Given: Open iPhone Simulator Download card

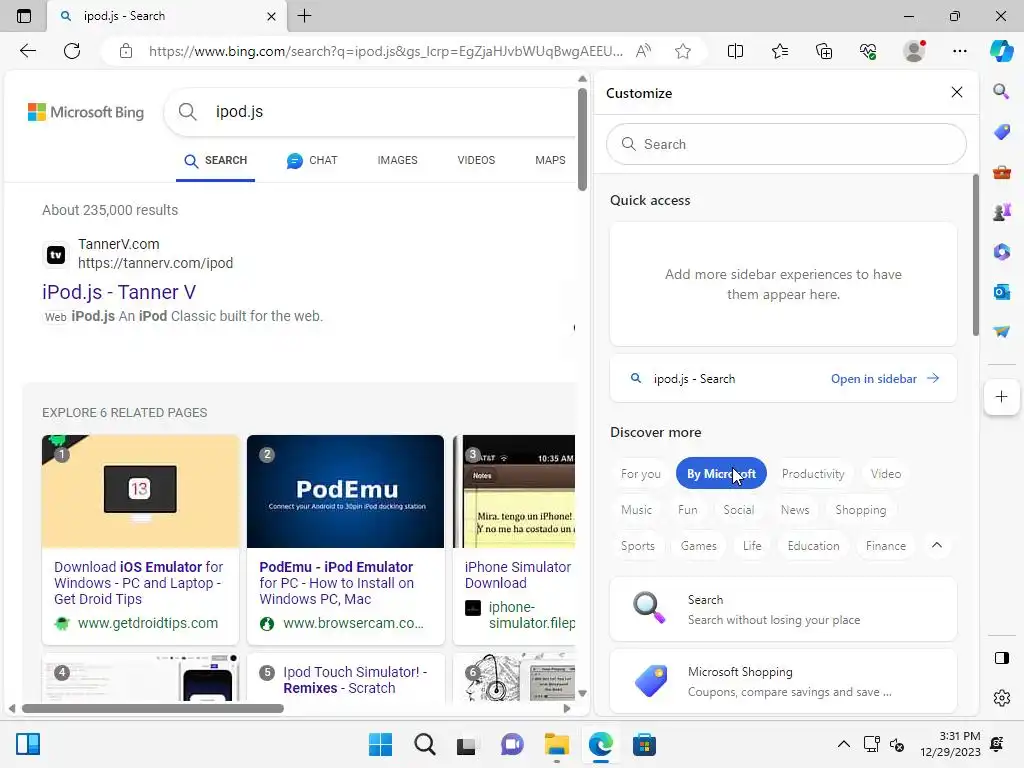Looking at the screenshot, I should point(514,540).
